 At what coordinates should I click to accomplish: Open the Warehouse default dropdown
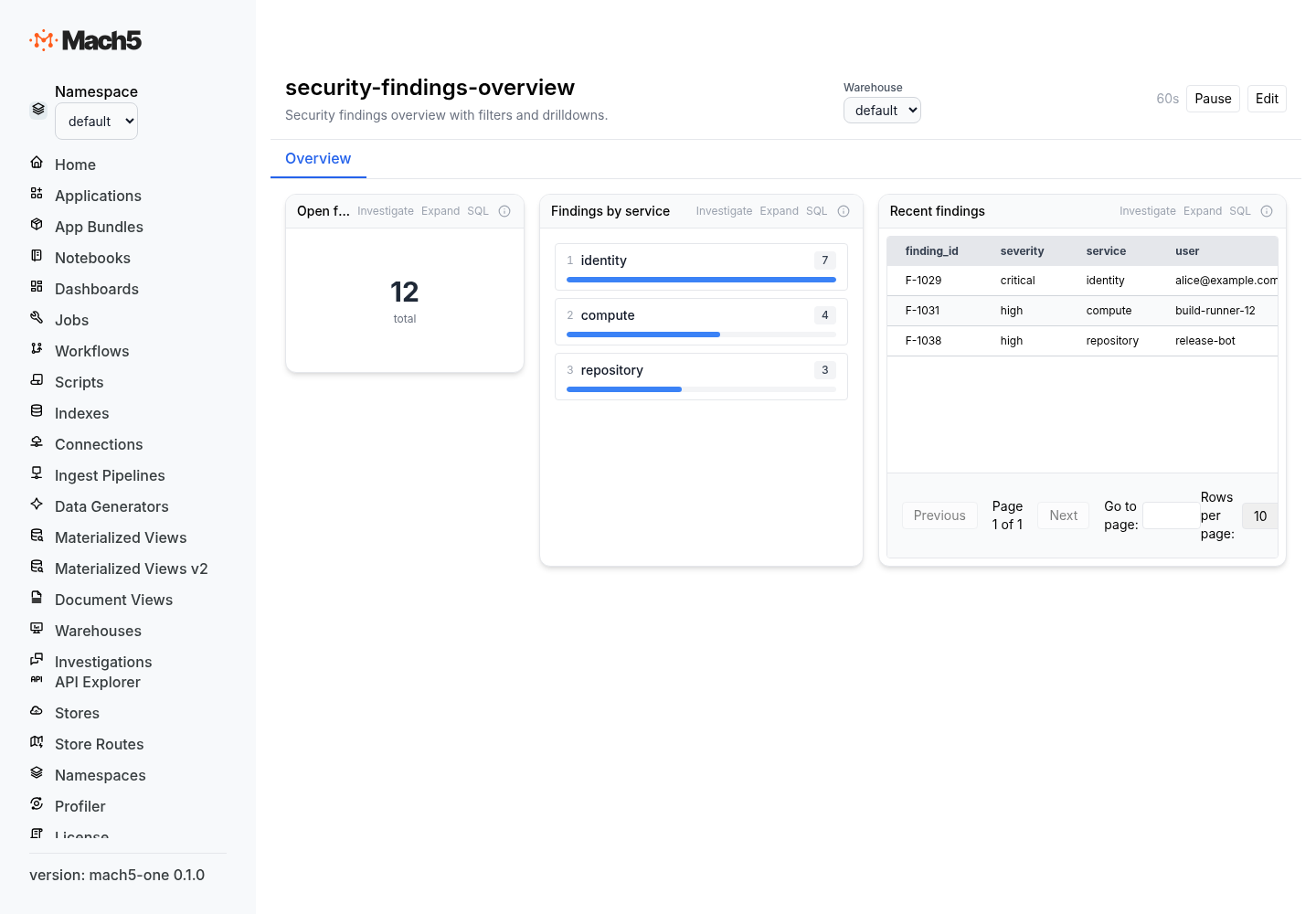point(882,111)
